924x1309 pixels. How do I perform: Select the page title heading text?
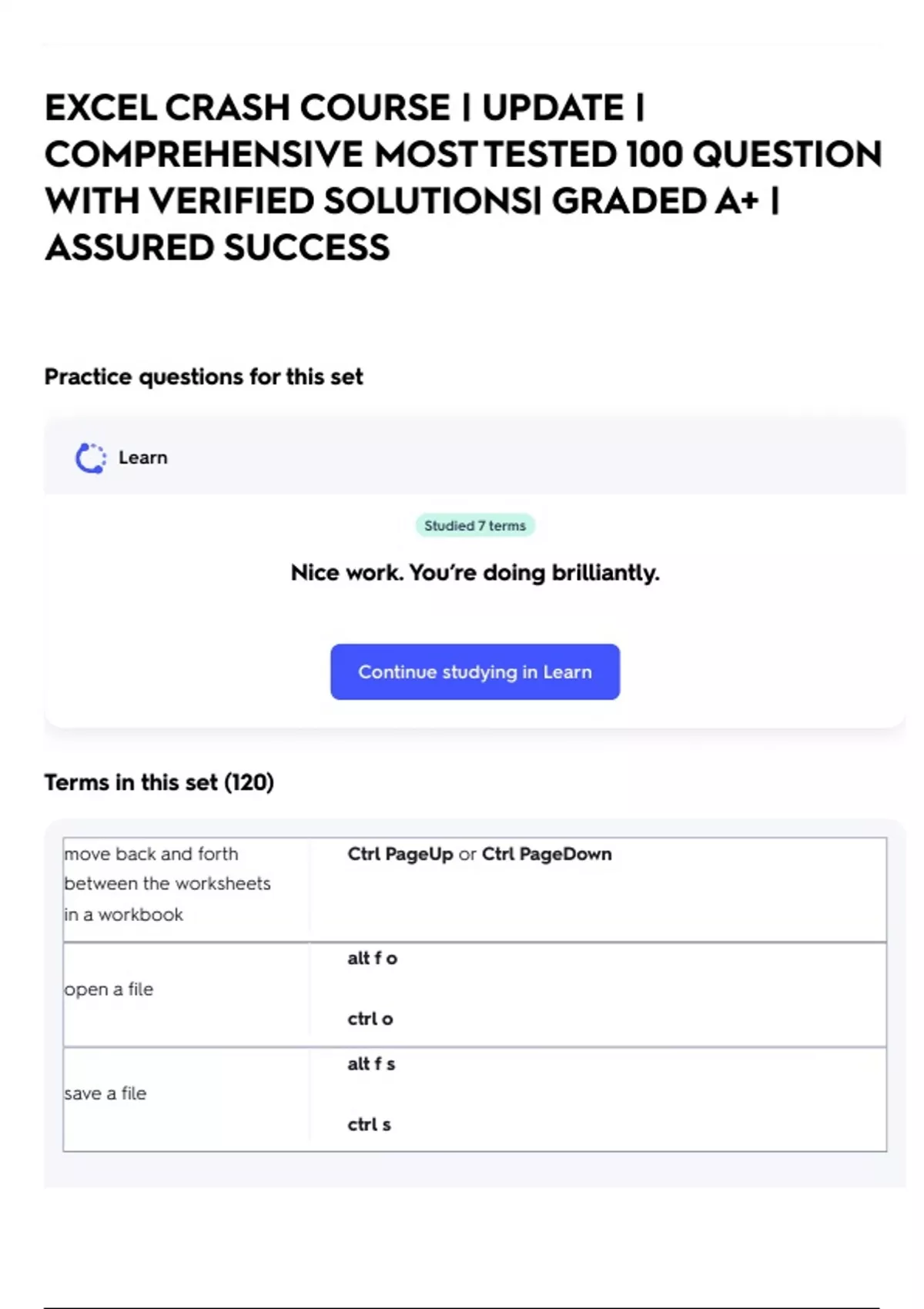(464, 178)
